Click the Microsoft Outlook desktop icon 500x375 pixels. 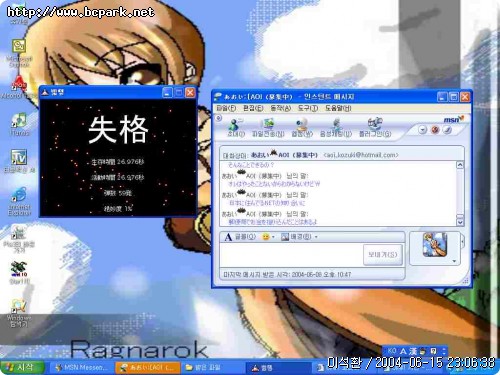[x=19, y=53]
